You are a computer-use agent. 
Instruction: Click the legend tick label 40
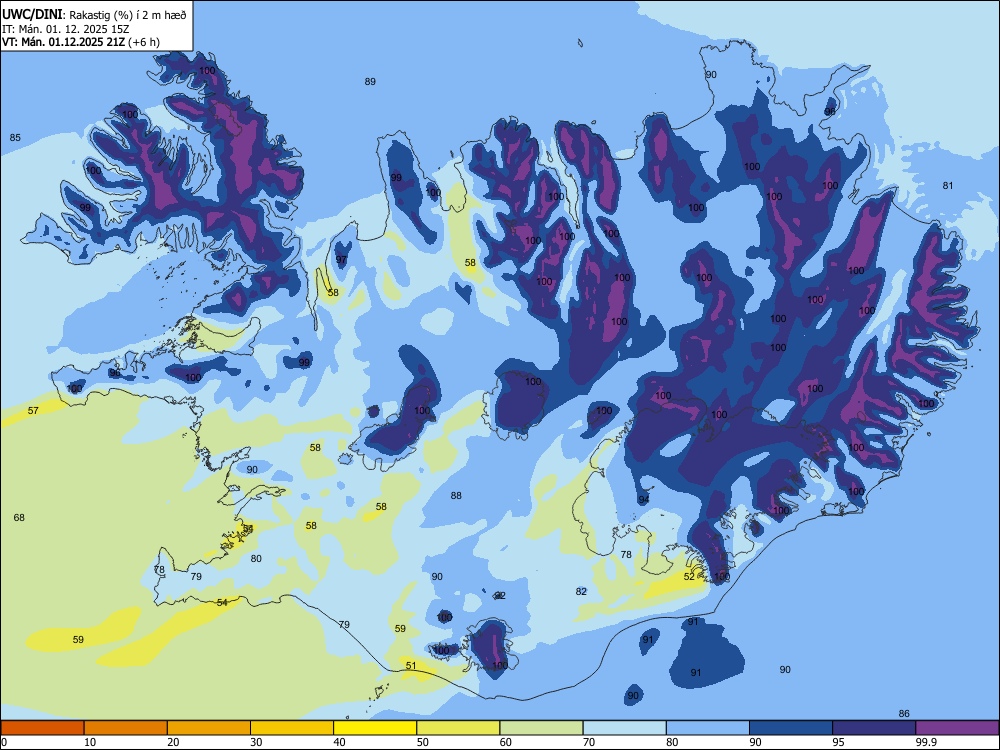(339, 742)
